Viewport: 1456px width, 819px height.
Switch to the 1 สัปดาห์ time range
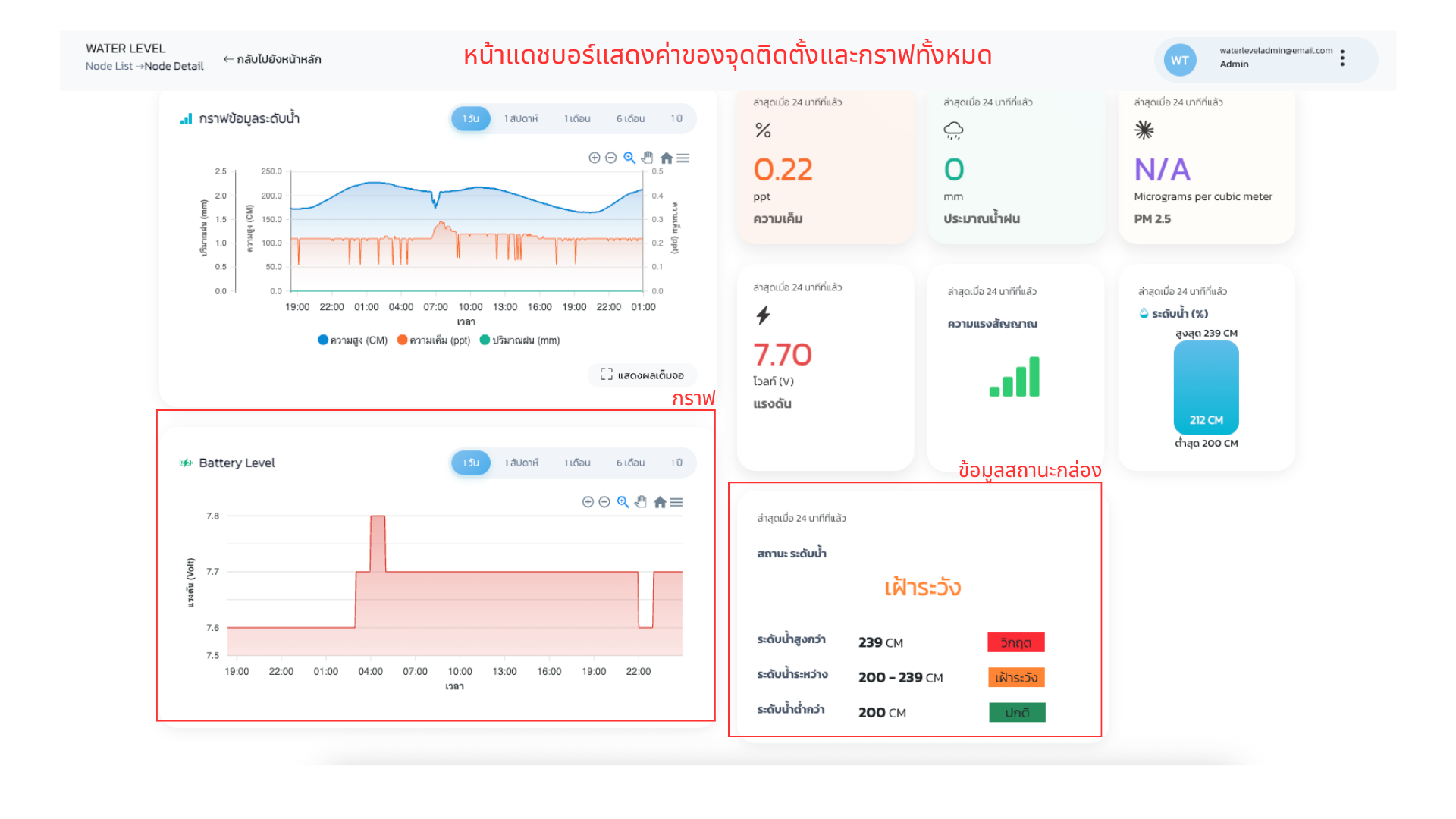point(520,118)
